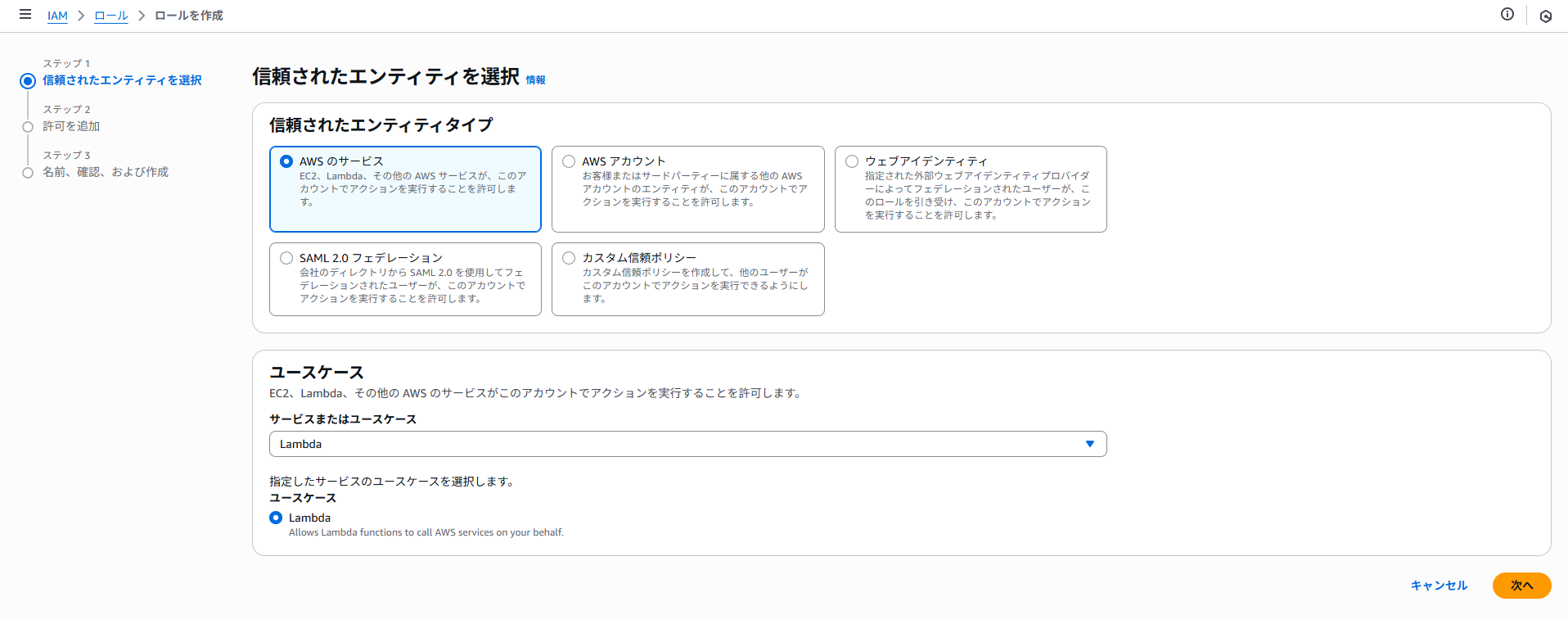Viewport: 1568px width, 620px height.
Task: Select step 3 名前、確認、および作成
Action: [x=106, y=172]
